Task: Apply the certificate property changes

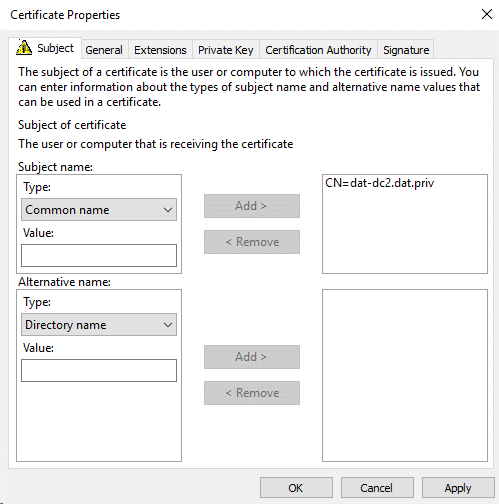Action: tap(458, 488)
